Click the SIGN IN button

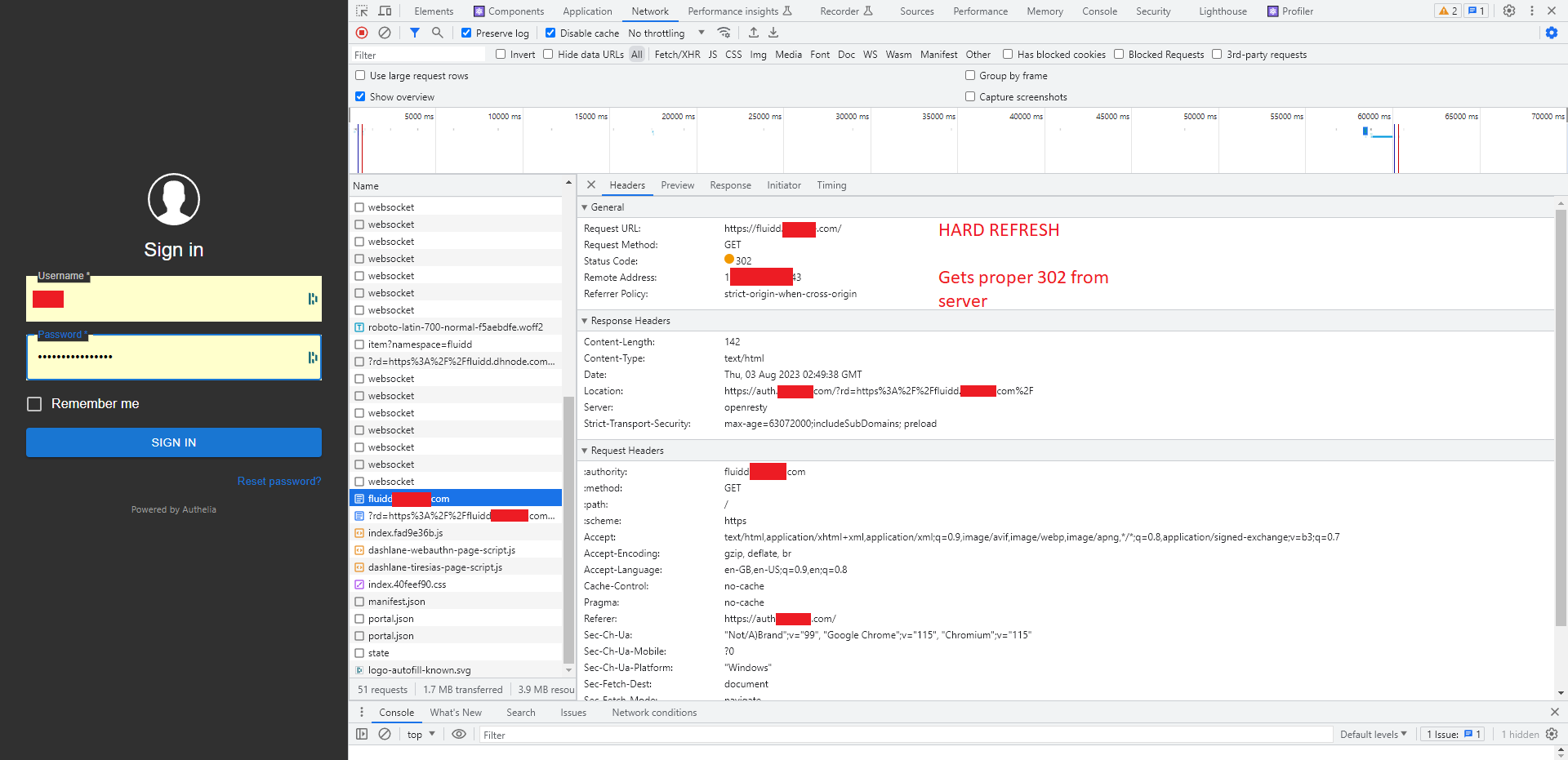pyautogui.click(x=173, y=442)
